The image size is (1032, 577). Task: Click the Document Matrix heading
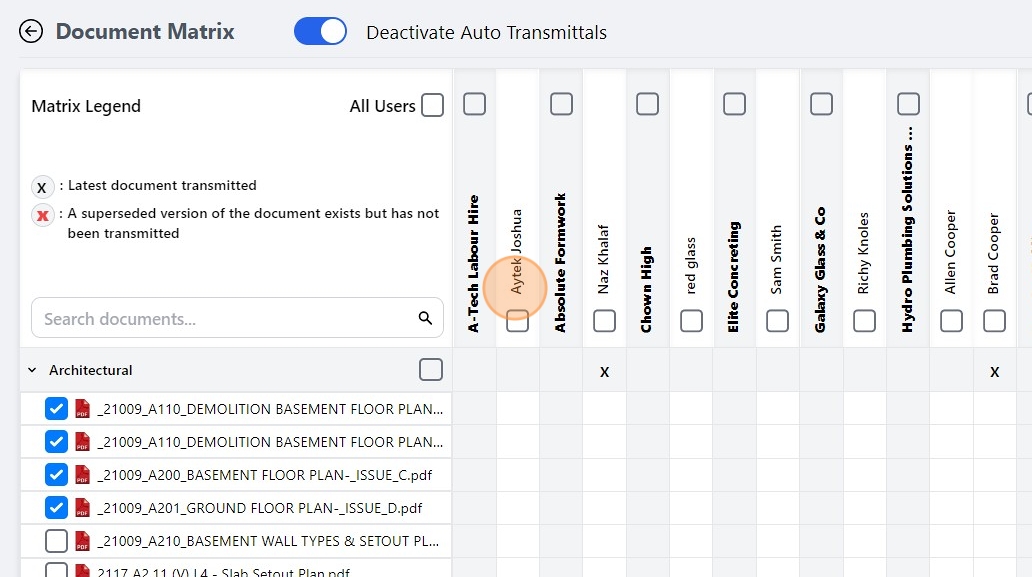click(x=145, y=32)
